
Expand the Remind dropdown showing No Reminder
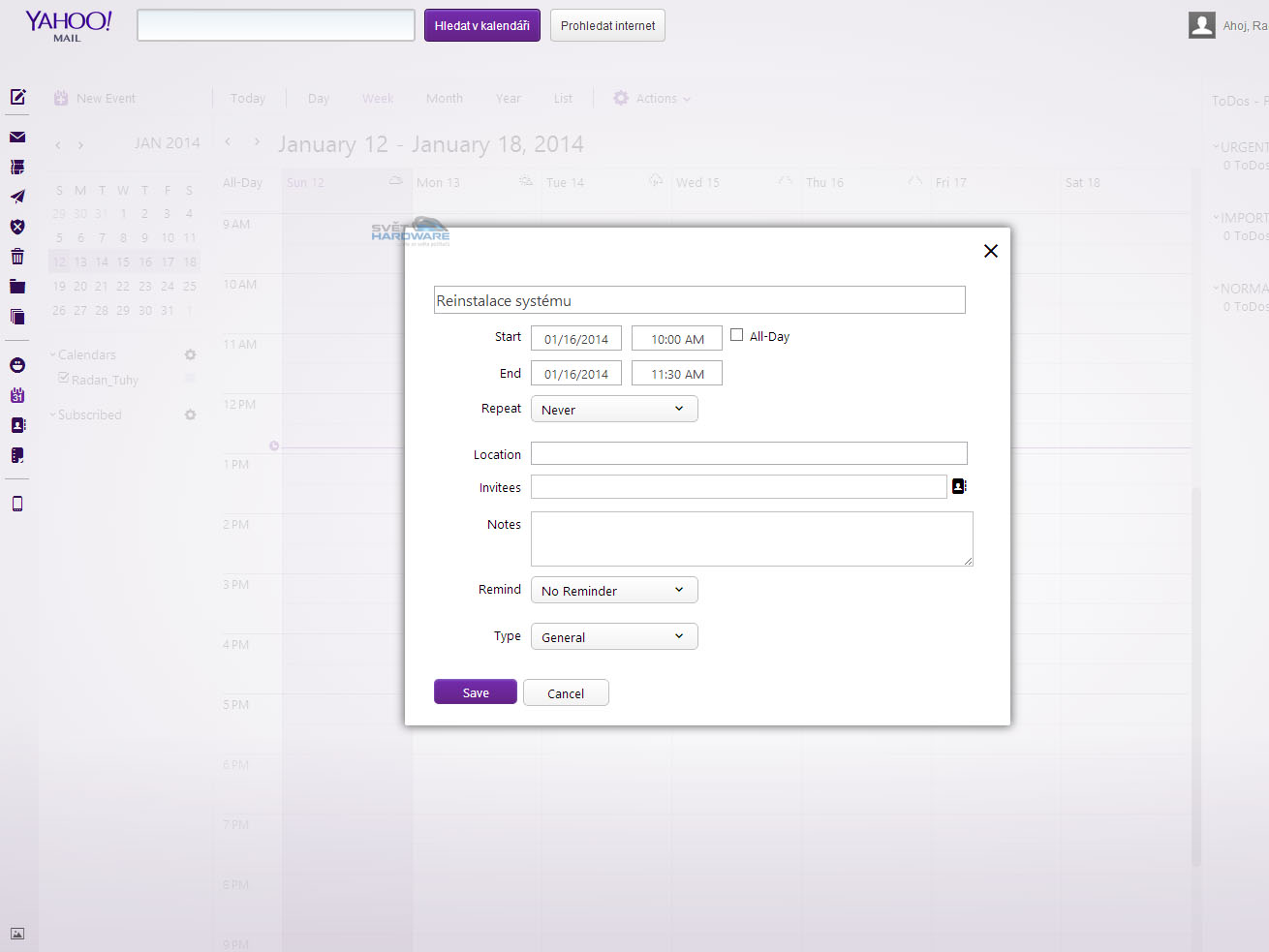(x=614, y=591)
